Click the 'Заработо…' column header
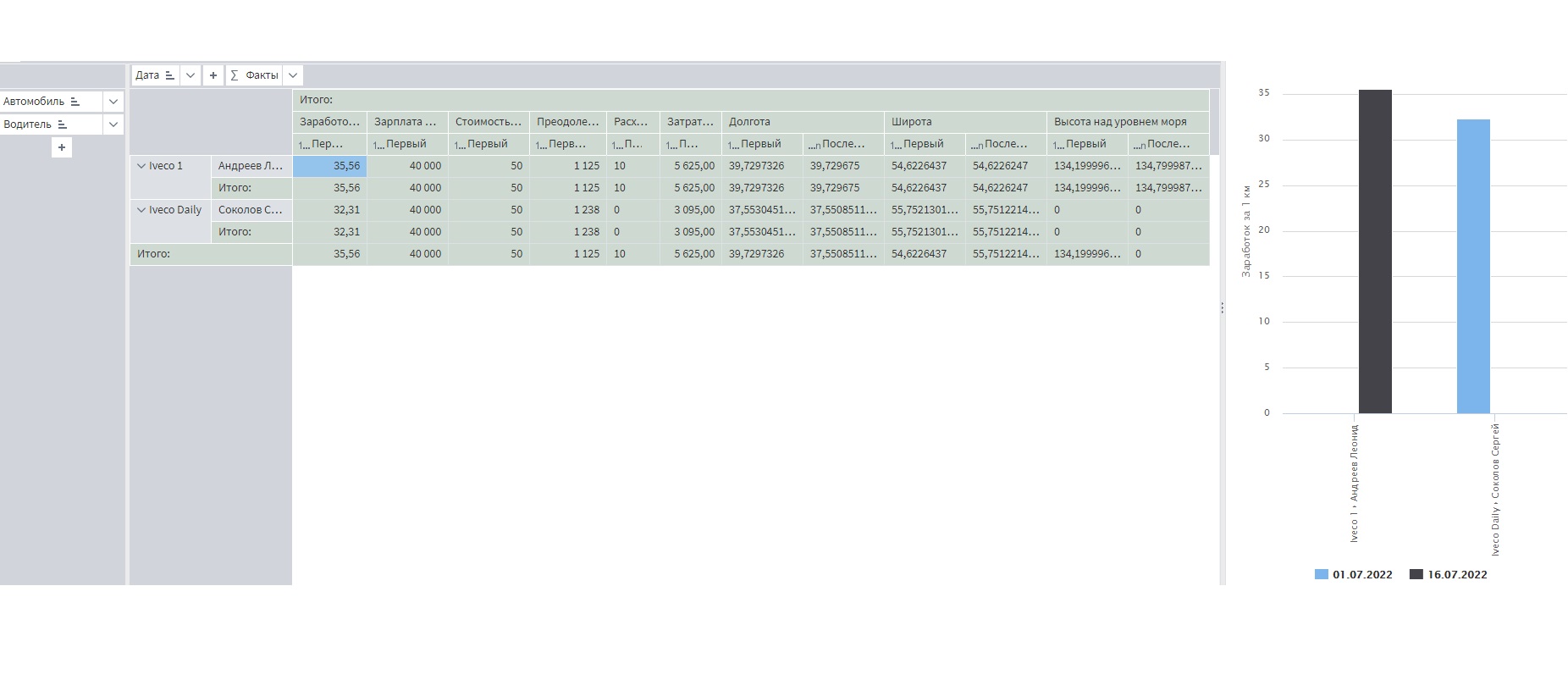 click(x=329, y=122)
